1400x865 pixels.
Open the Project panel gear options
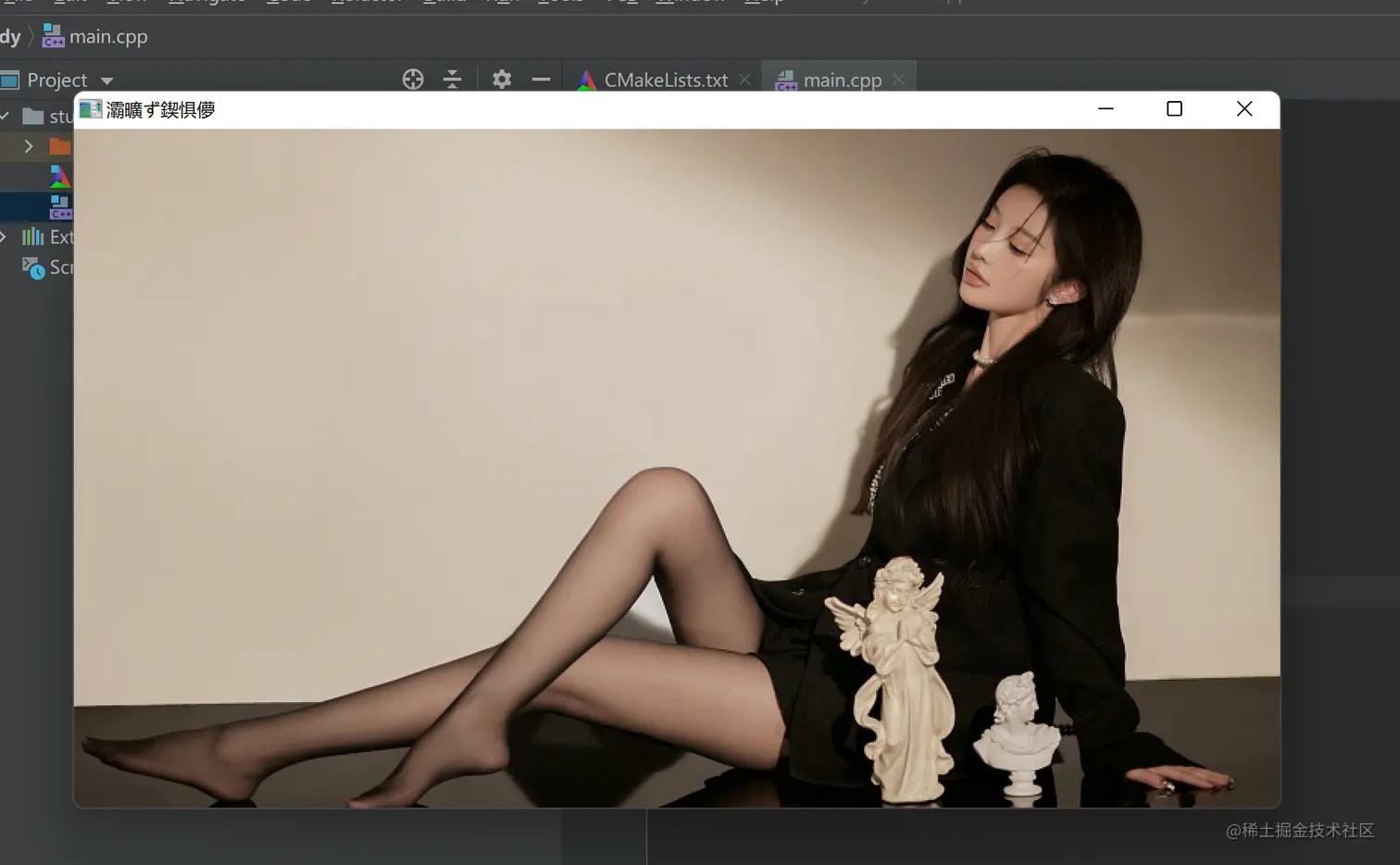502,80
